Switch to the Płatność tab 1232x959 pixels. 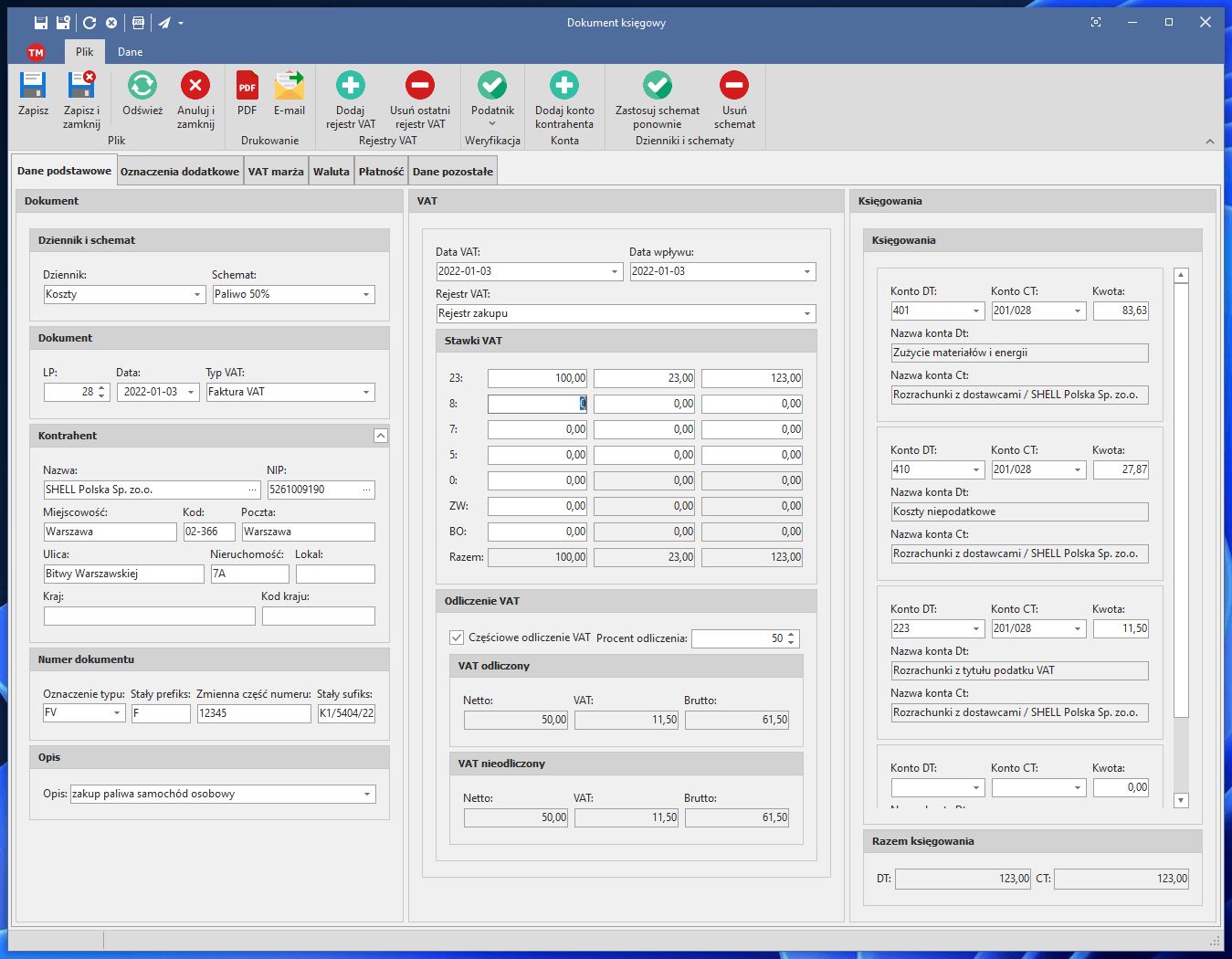[x=381, y=172]
